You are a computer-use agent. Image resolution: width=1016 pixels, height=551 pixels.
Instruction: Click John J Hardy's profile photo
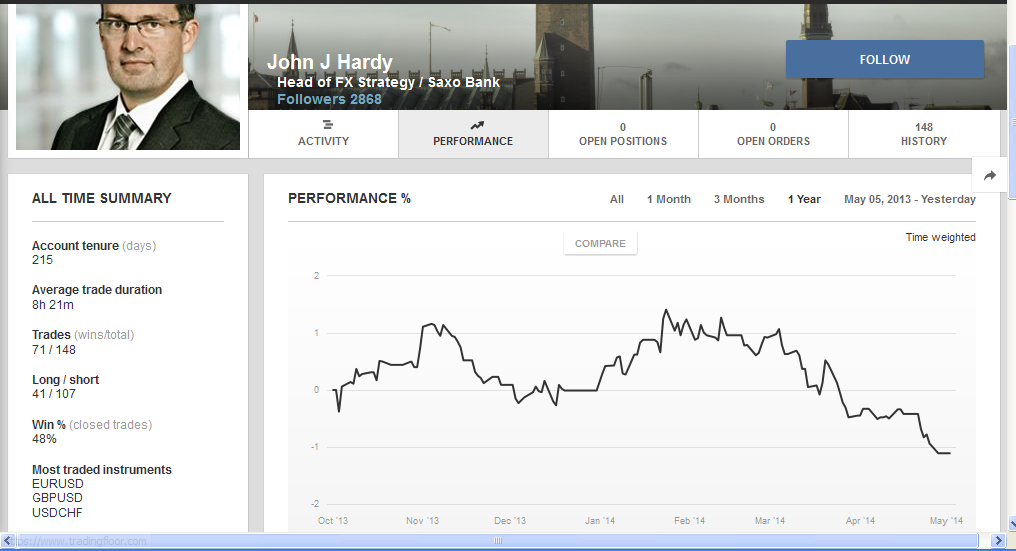[x=128, y=76]
